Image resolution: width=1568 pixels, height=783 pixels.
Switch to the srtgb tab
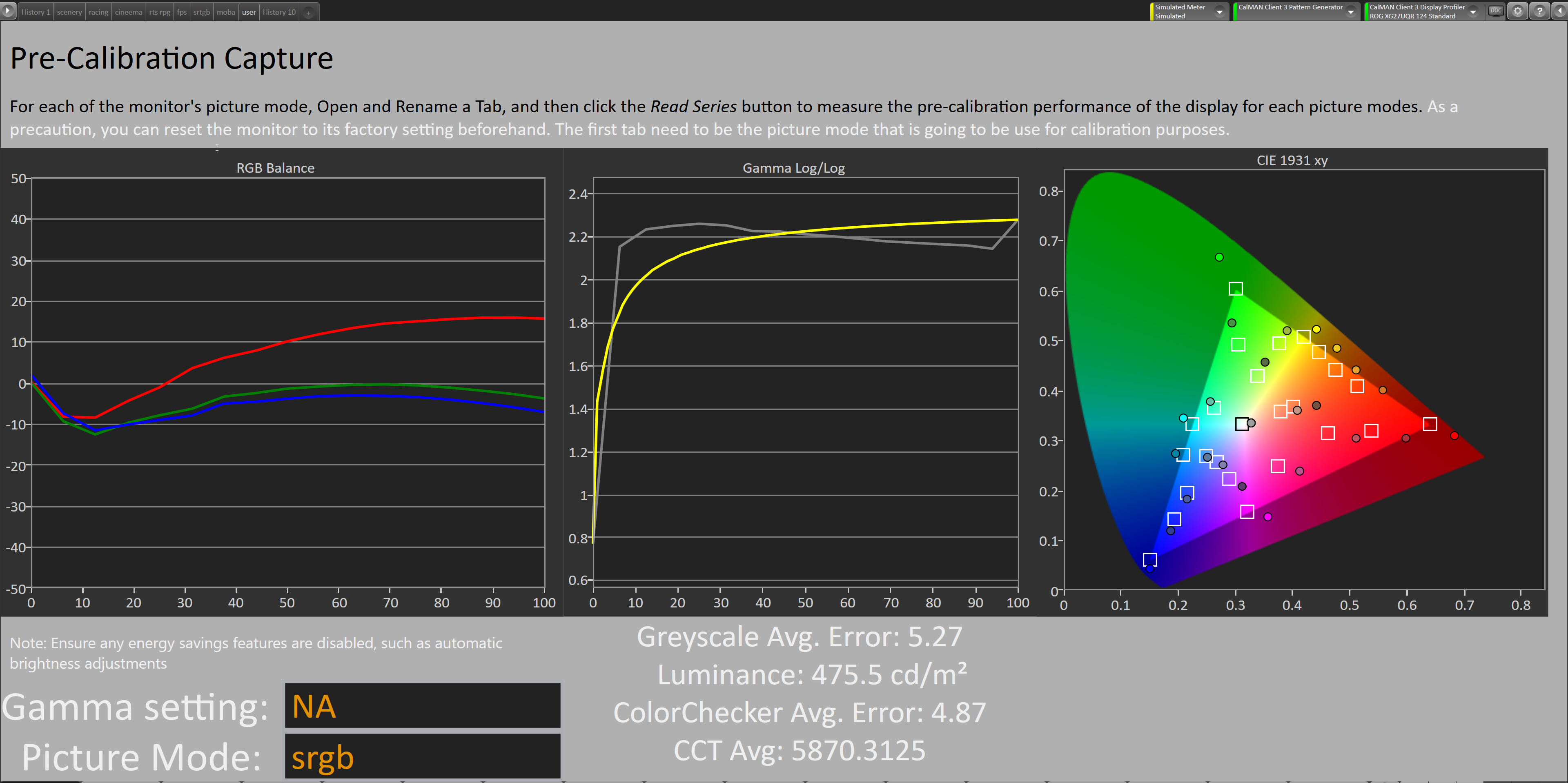(x=201, y=12)
